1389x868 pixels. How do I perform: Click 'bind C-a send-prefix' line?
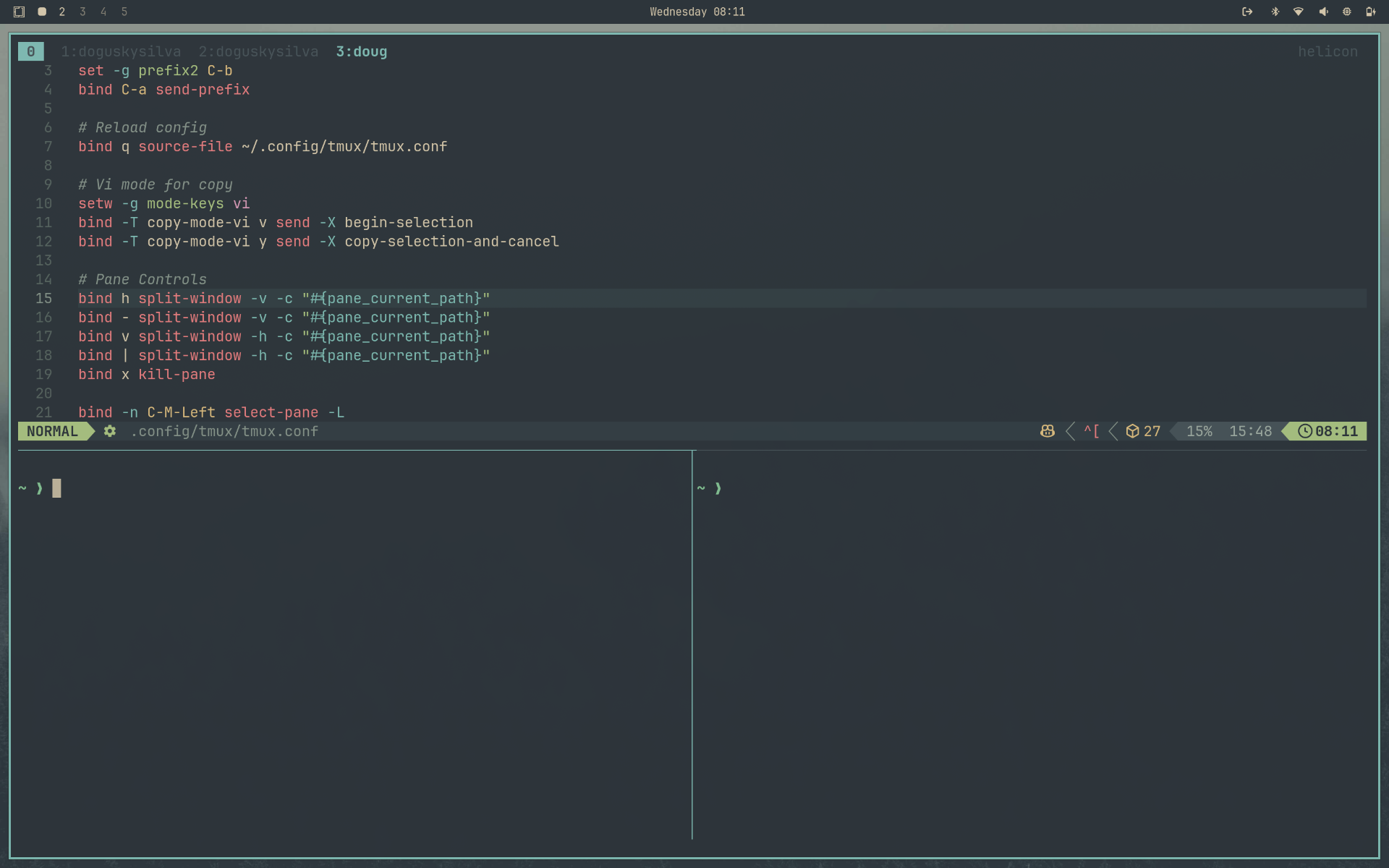(x=164, y=90)
